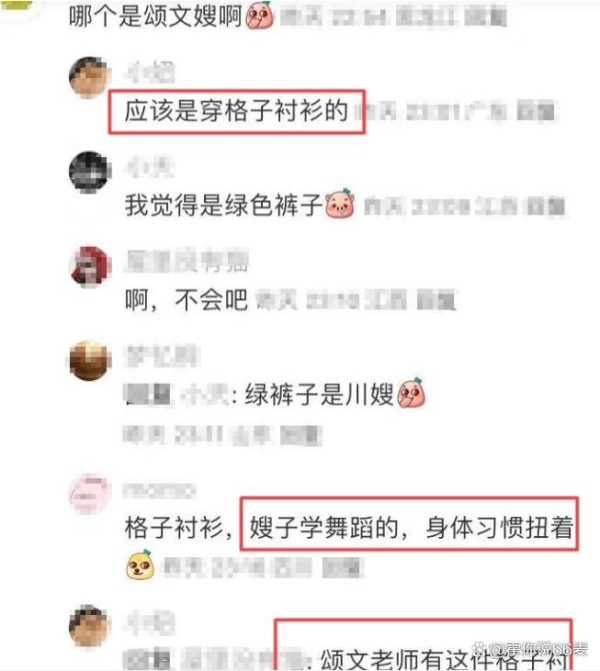The image size is (600, 671).
Task: Select the reply 绿裤子是川嫂
Action: click(x=319, y=394)
